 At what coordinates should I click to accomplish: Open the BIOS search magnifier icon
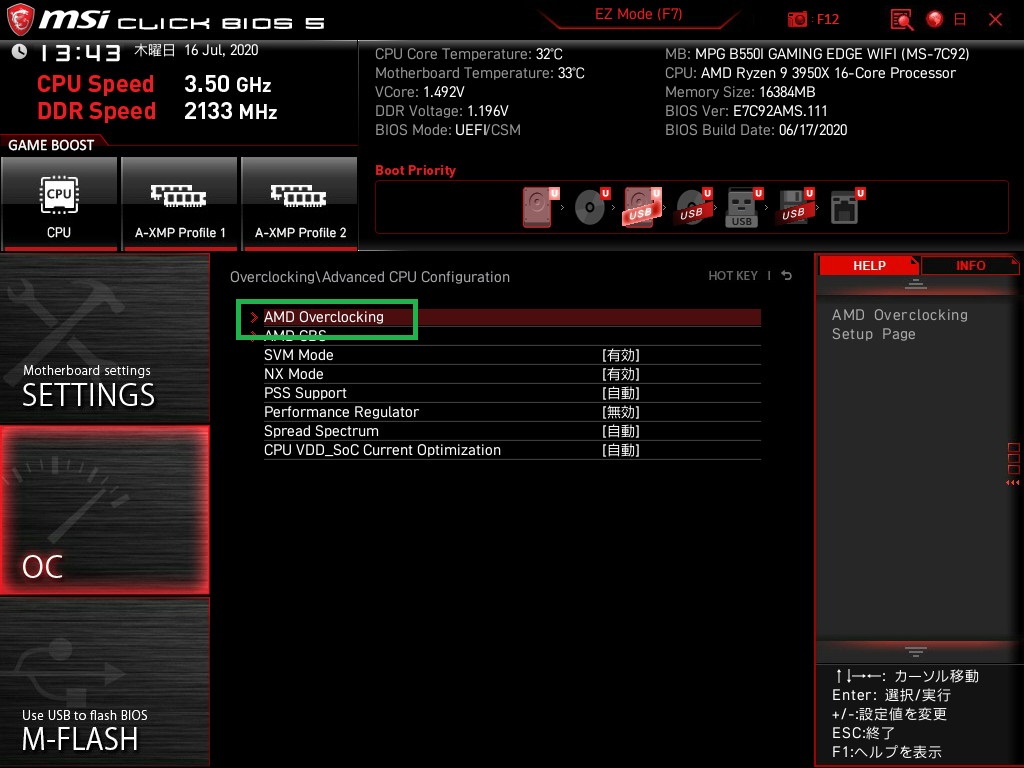click(x=902, y=20)
